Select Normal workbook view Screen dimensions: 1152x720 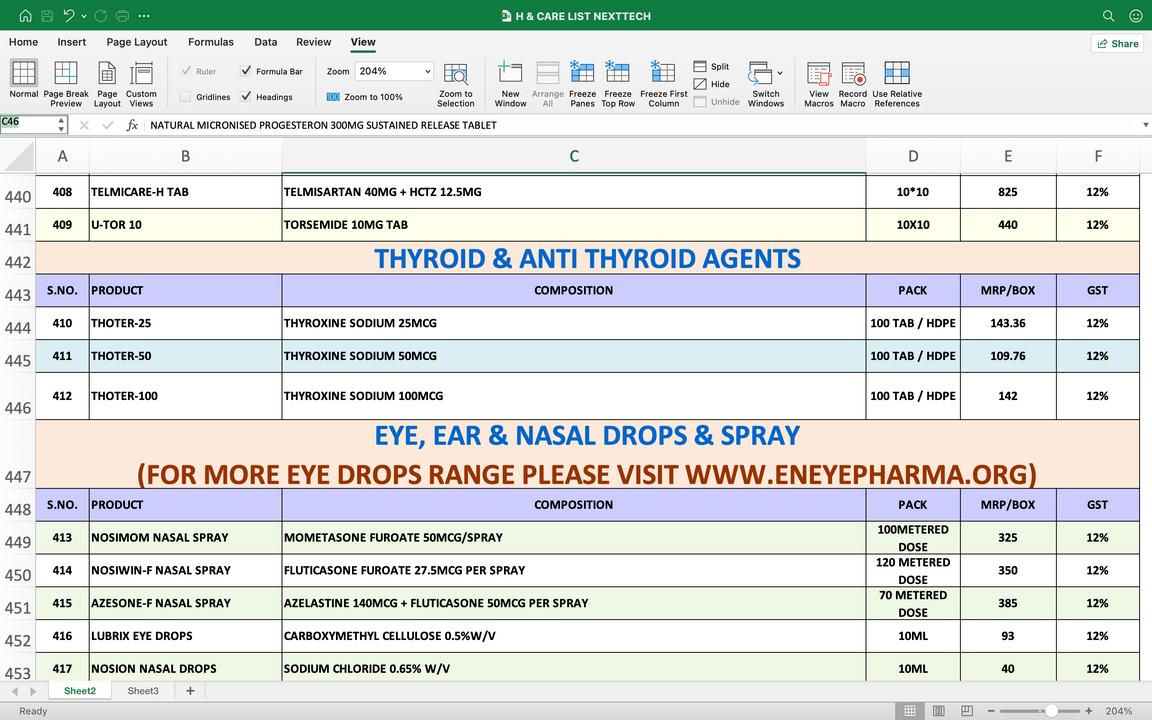click(x=24, y=79)
